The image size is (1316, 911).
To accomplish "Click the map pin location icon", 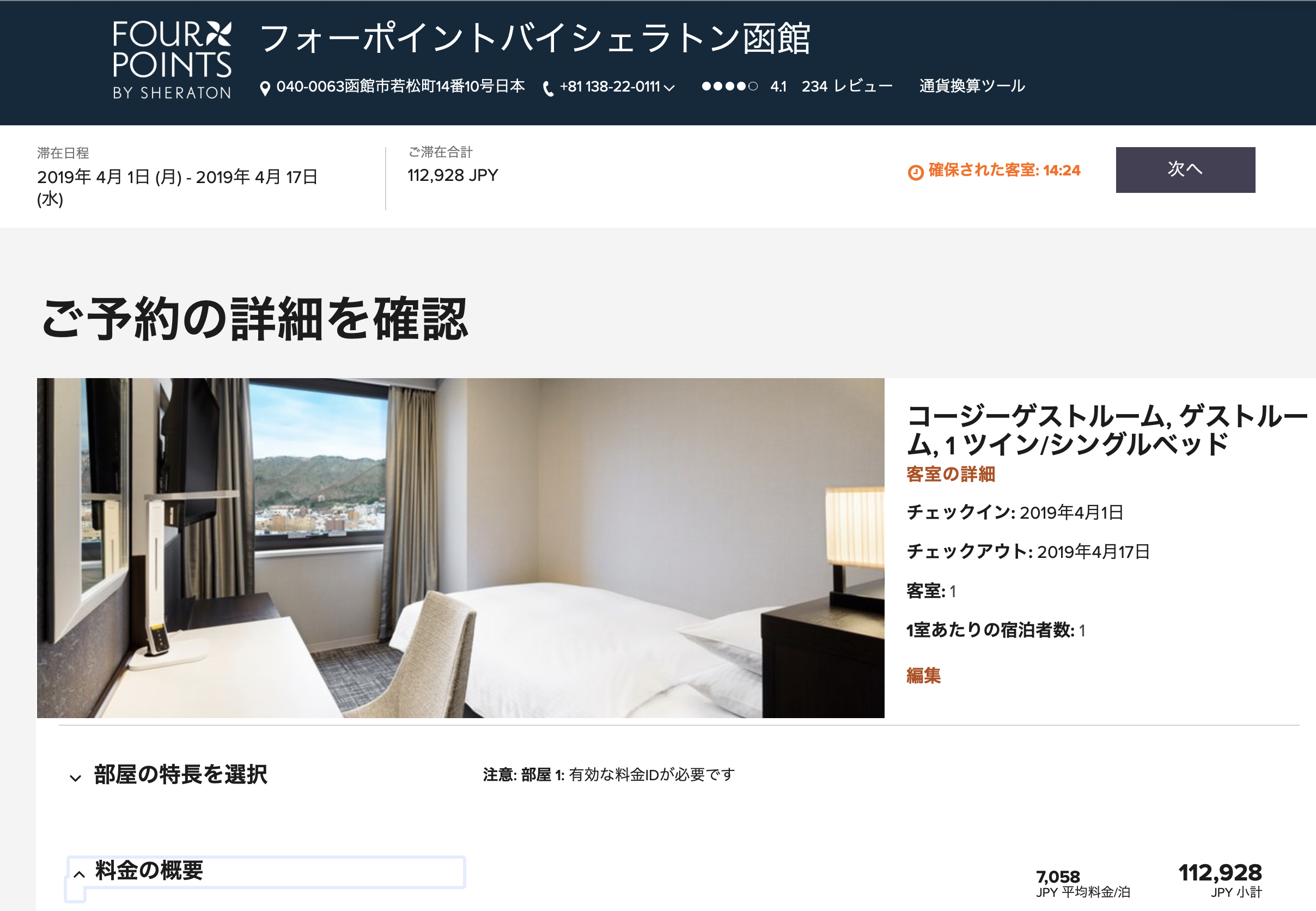I will tap(265, 88).
